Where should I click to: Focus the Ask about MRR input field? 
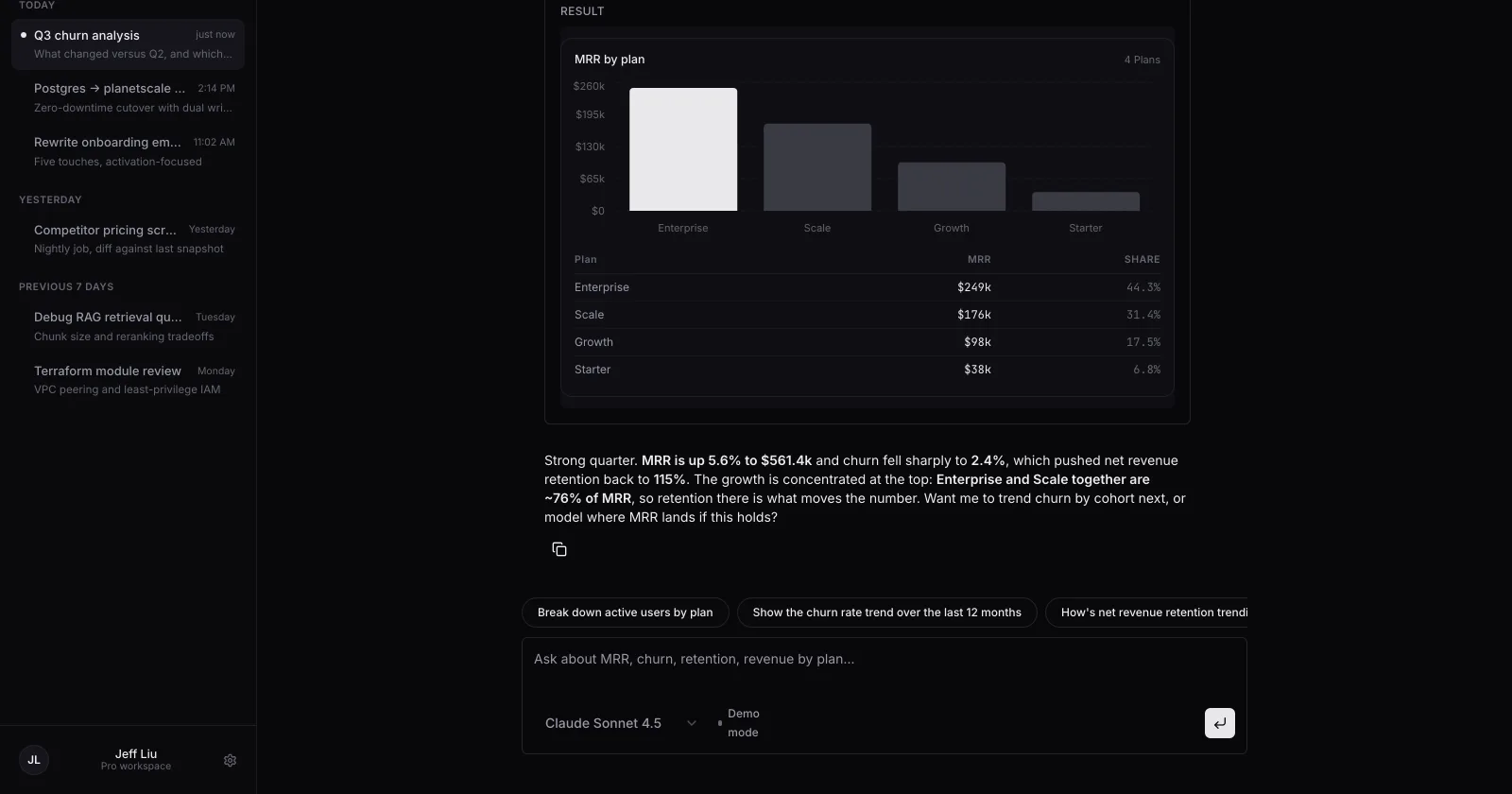(x=884, y=660)
